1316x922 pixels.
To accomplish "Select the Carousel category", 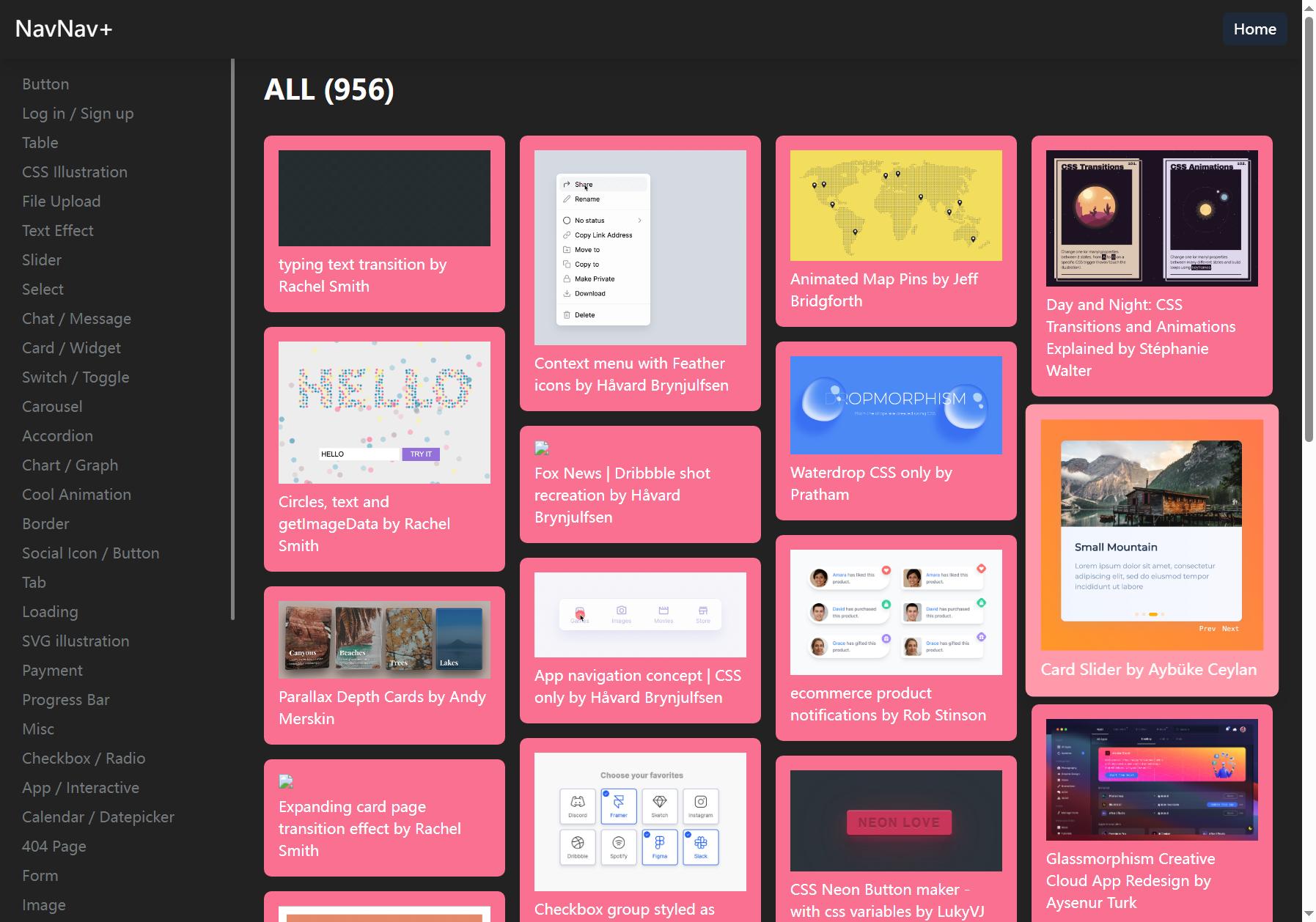I will click(x=52, y=407).
